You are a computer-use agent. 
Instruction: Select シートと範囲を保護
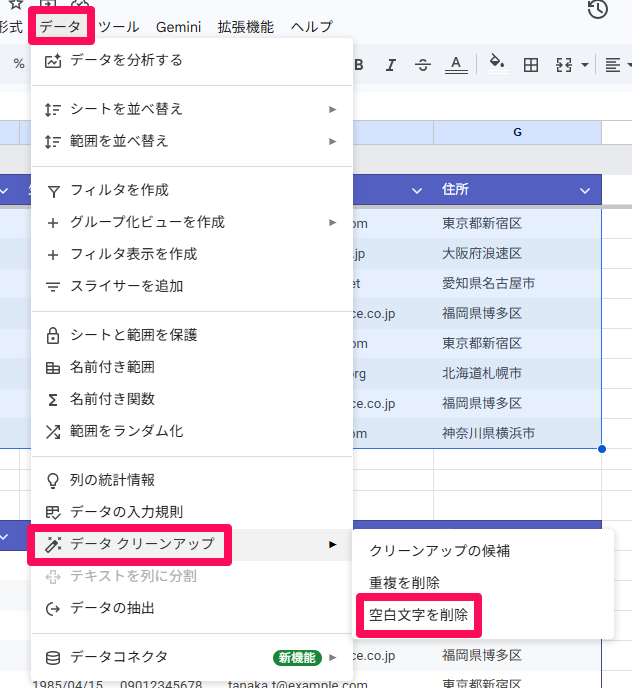coord(192,336)
